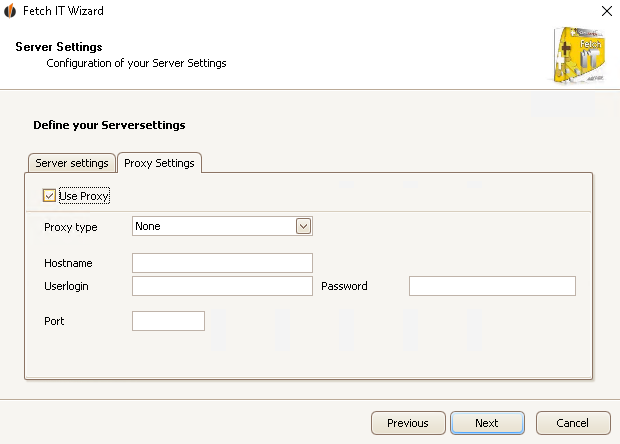Click the 'Hostname' label

click(68, 263)
